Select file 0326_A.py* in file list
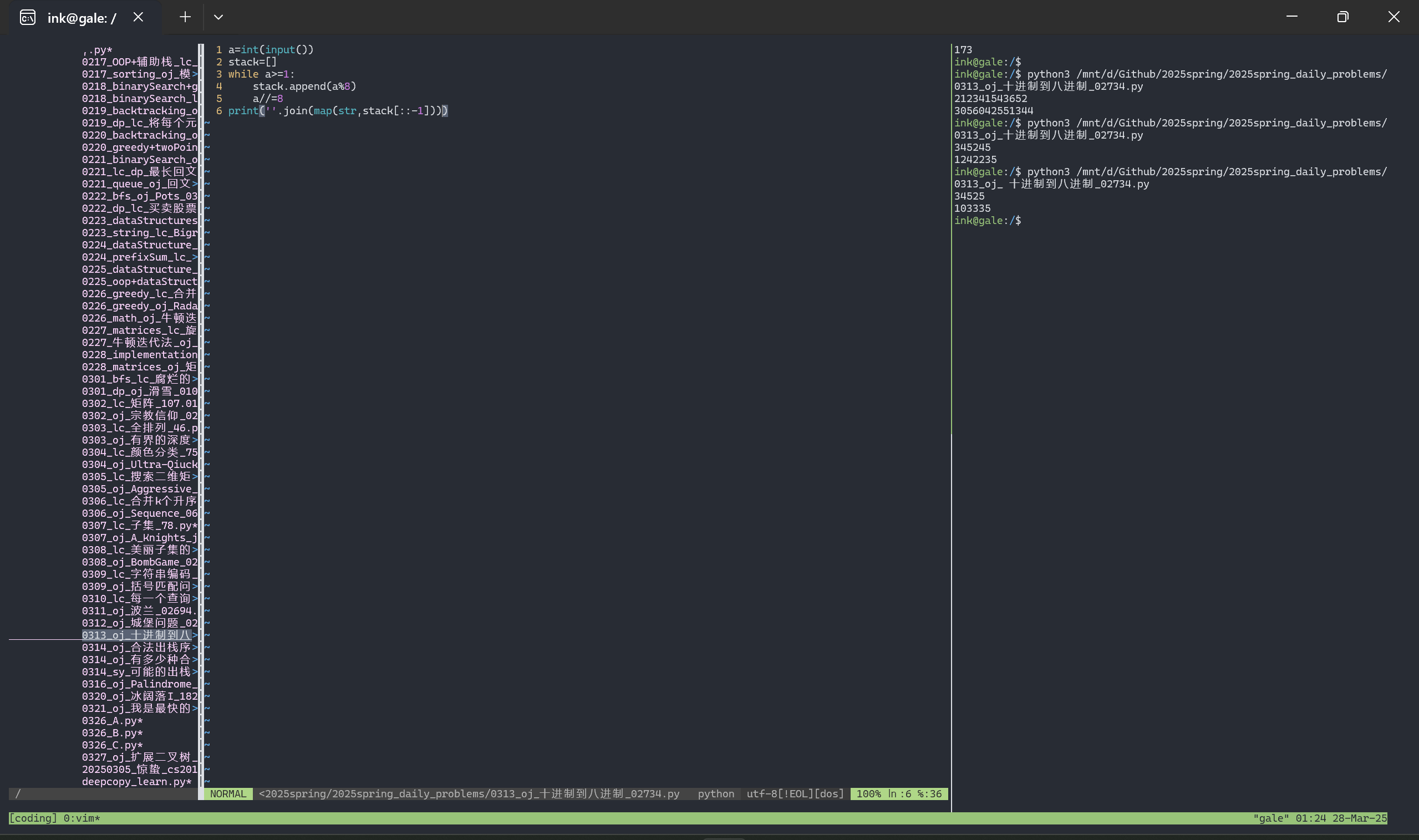 [x=112, y=721]
